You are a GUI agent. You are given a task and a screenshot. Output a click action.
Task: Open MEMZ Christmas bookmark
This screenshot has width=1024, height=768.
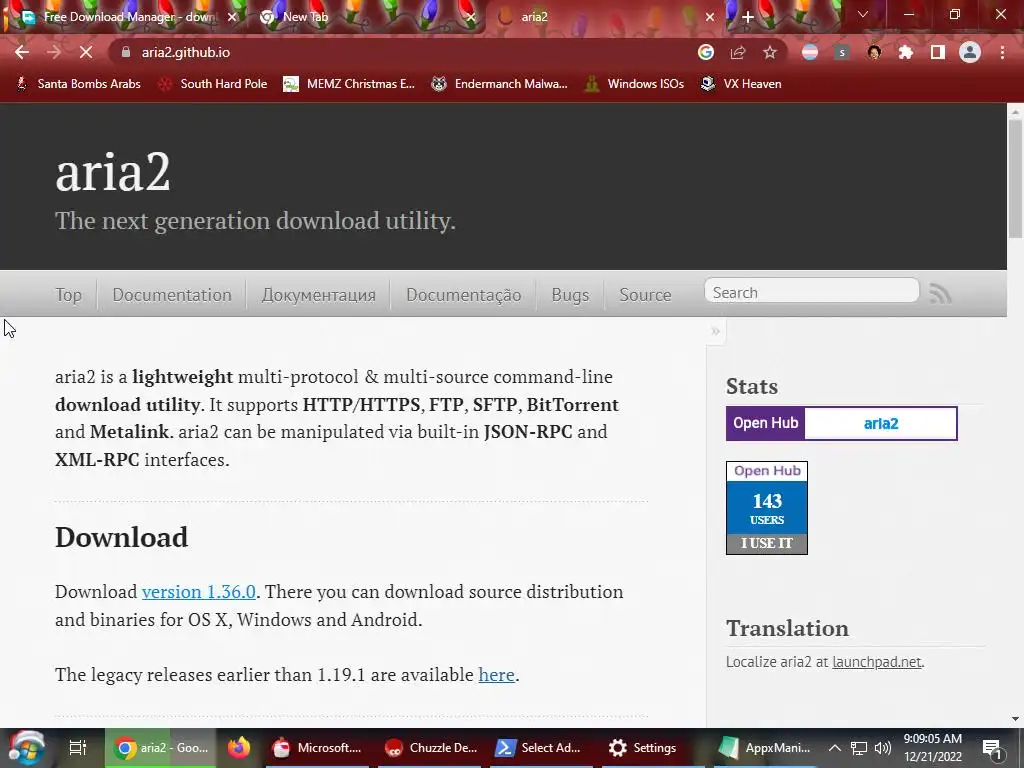tap(349, 84)
